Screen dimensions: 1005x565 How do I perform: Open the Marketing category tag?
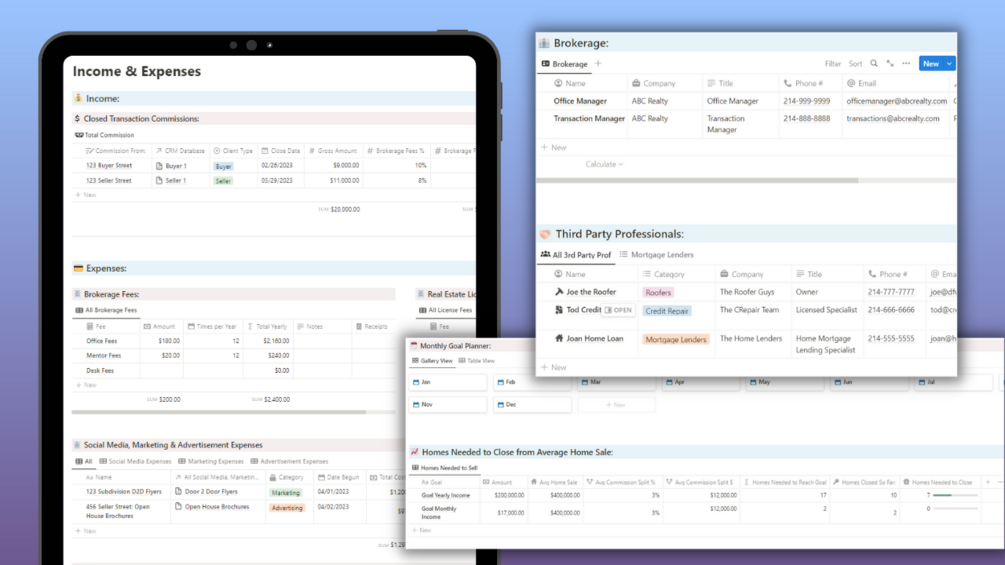[x=285, y=493]
